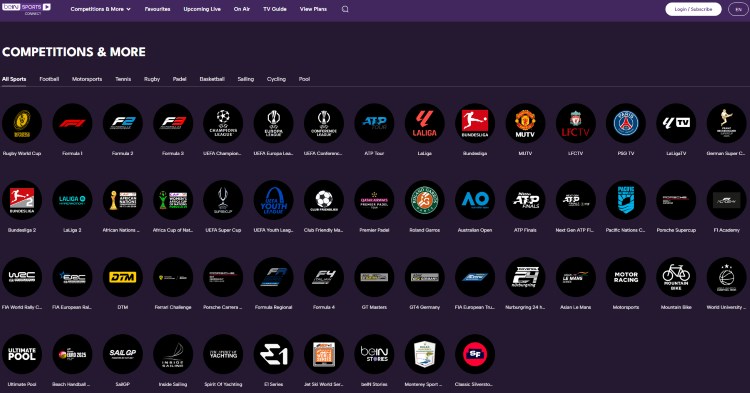Image resolution: width=750 pixels, height=393 pixels.
Task: Open the FIA World Rally Championship icon
Action: tap(22, 277)
